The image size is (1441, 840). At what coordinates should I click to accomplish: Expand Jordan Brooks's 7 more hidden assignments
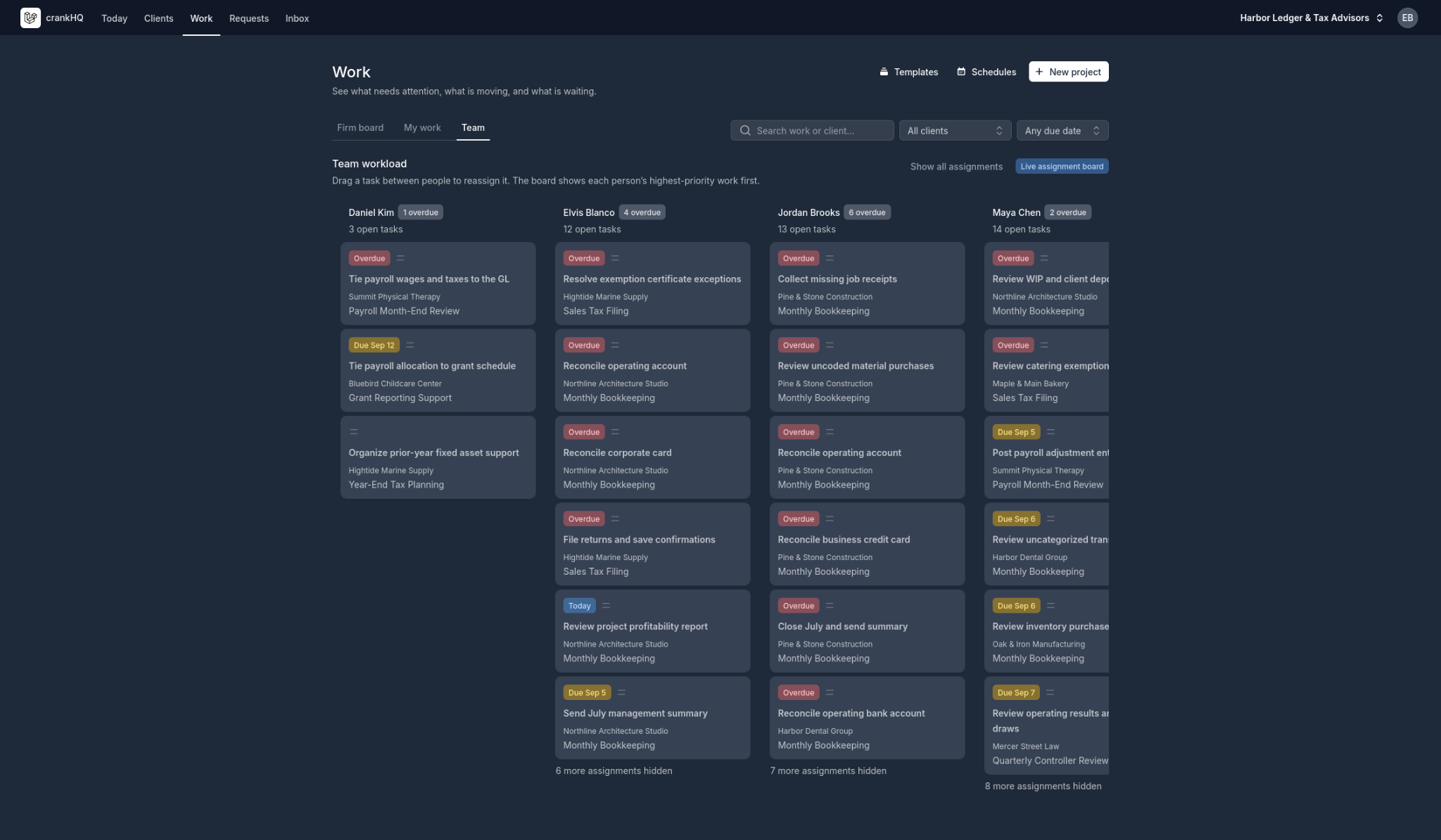pyautogui.click(x=828, y=771)
